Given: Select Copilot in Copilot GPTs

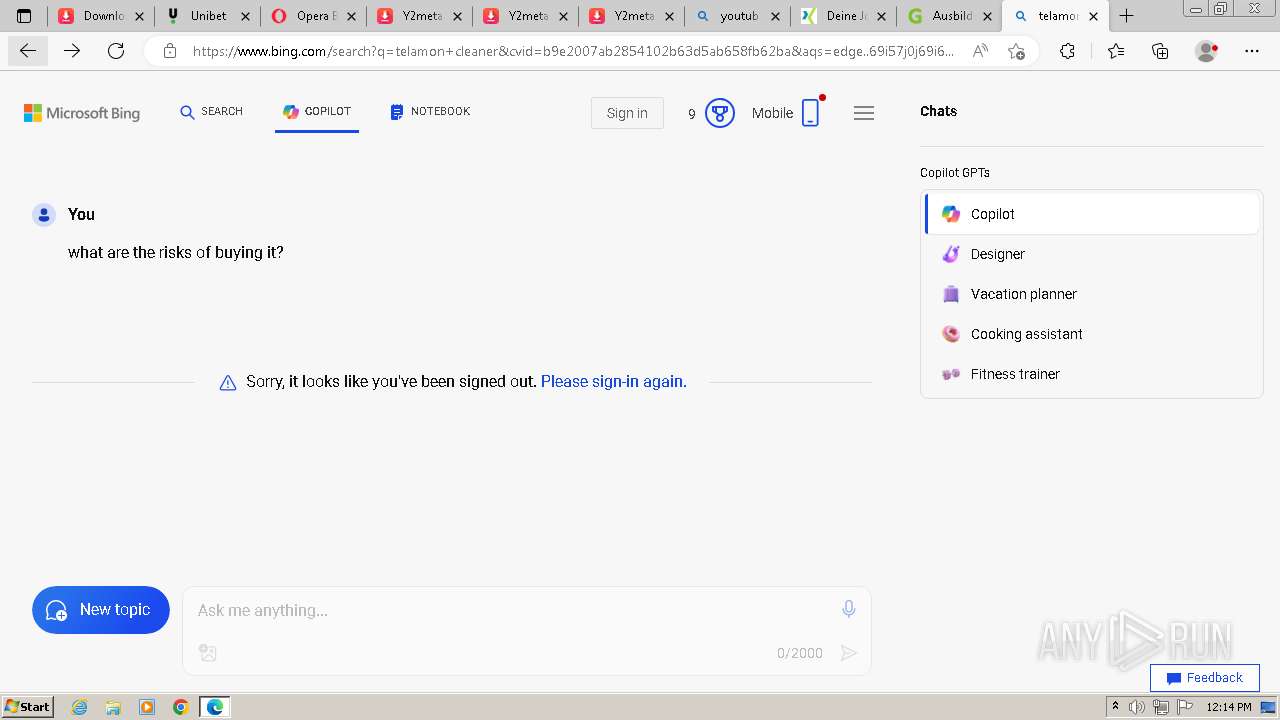Looking at the screenshot, I should tap(1092, 214).
